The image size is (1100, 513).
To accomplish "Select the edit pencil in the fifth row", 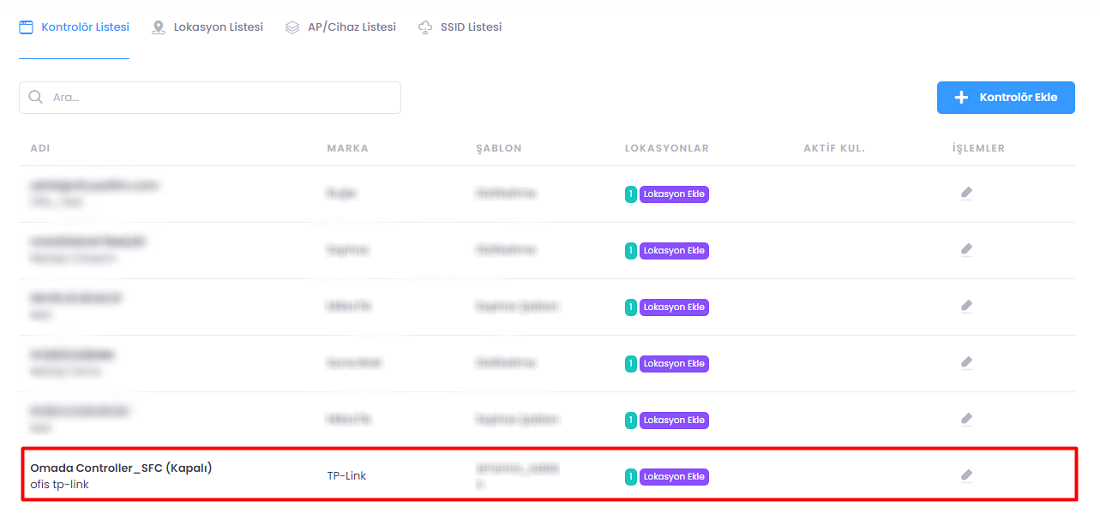I will click(x=966, y=419).
